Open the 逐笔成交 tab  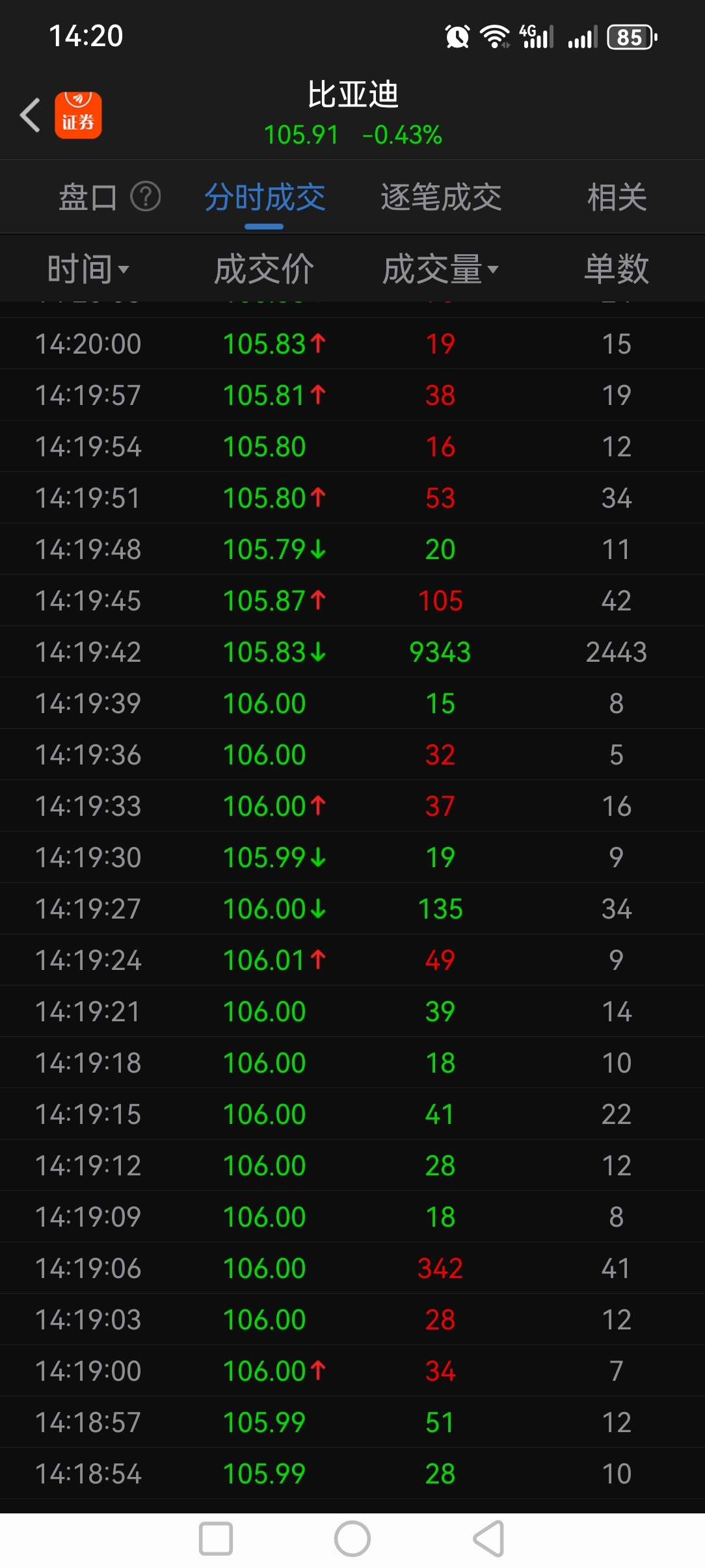click(x=441, y=197)
